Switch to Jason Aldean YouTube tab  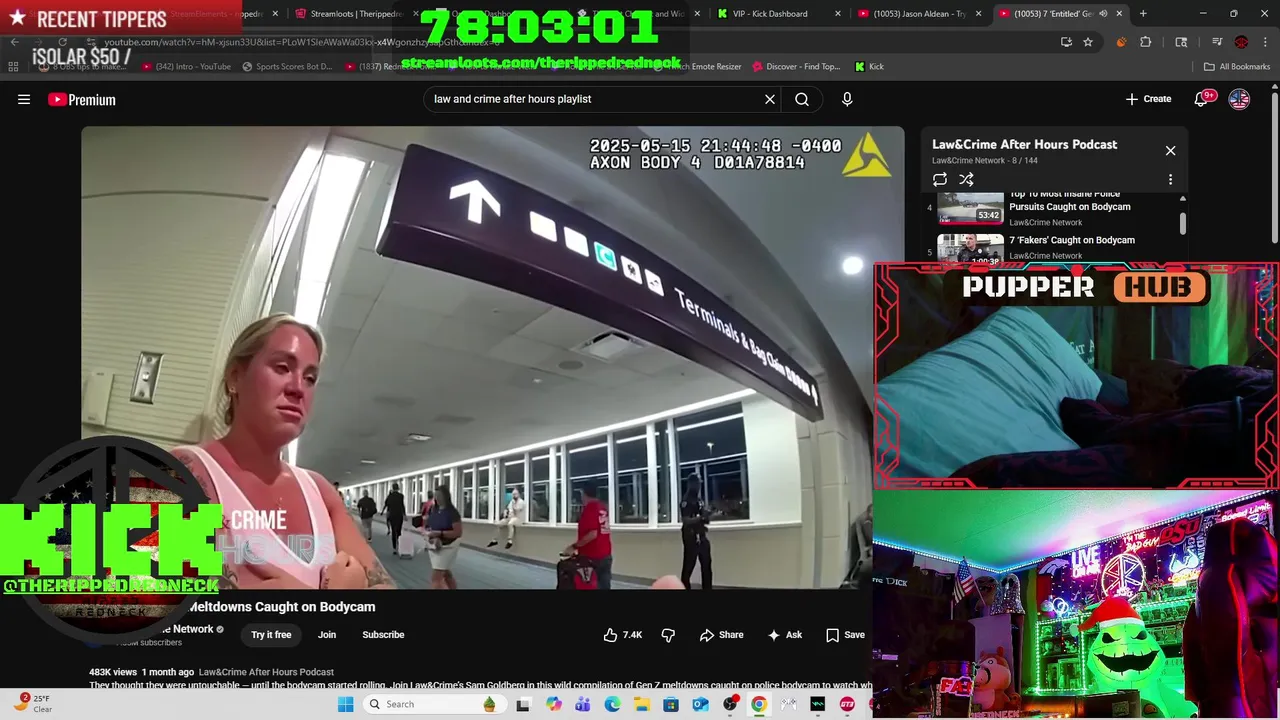click(x=918, y=14)
